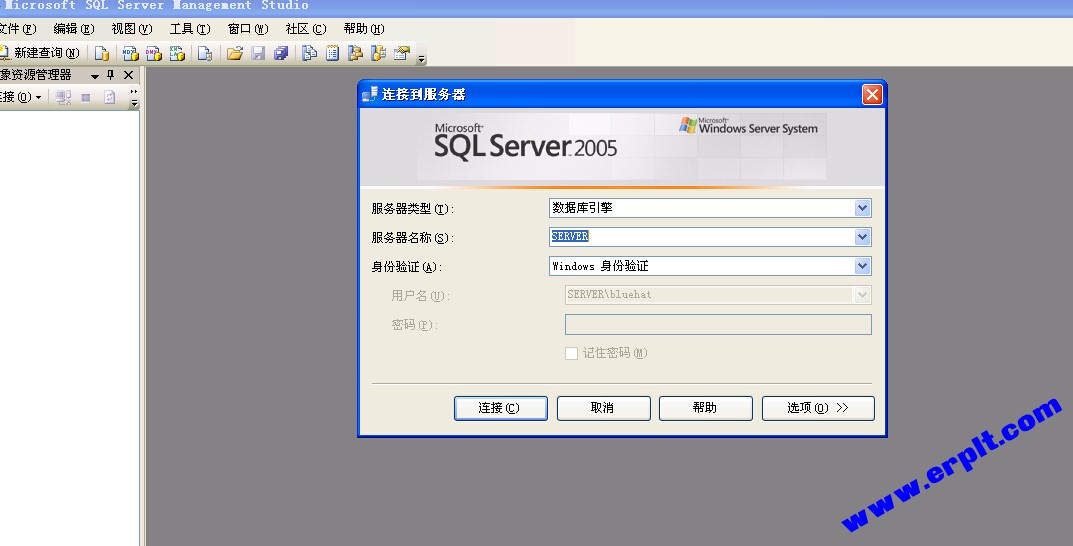The height and width of the screenshot is (546, 1073).
Task: Click the Refresh icon in Object Explorer
Action: (109, 97)
